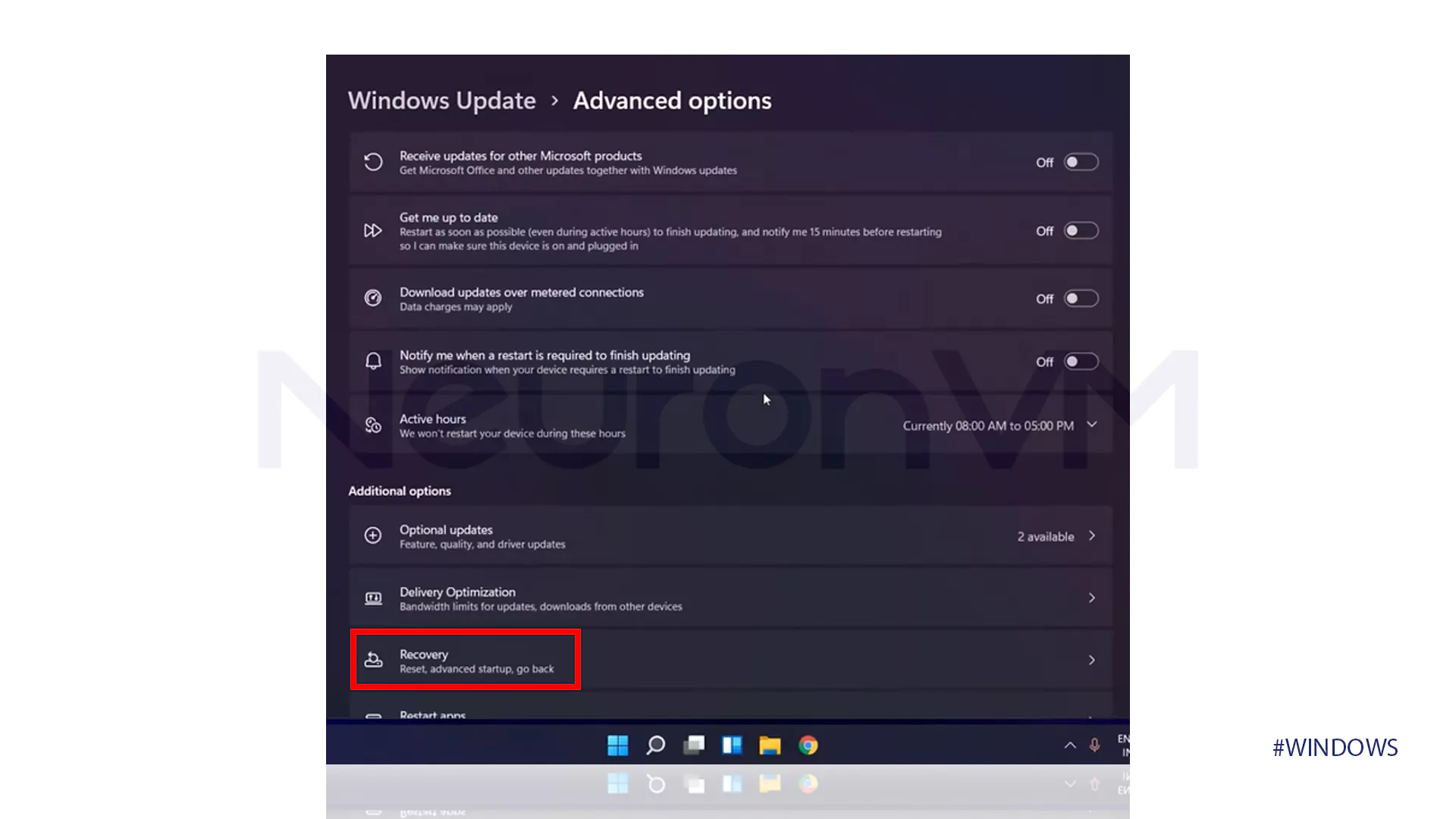Screen dimensions: 1456x819
Task: Toggle 'Download updates over metered connections'
Action: pos(1080,298)
